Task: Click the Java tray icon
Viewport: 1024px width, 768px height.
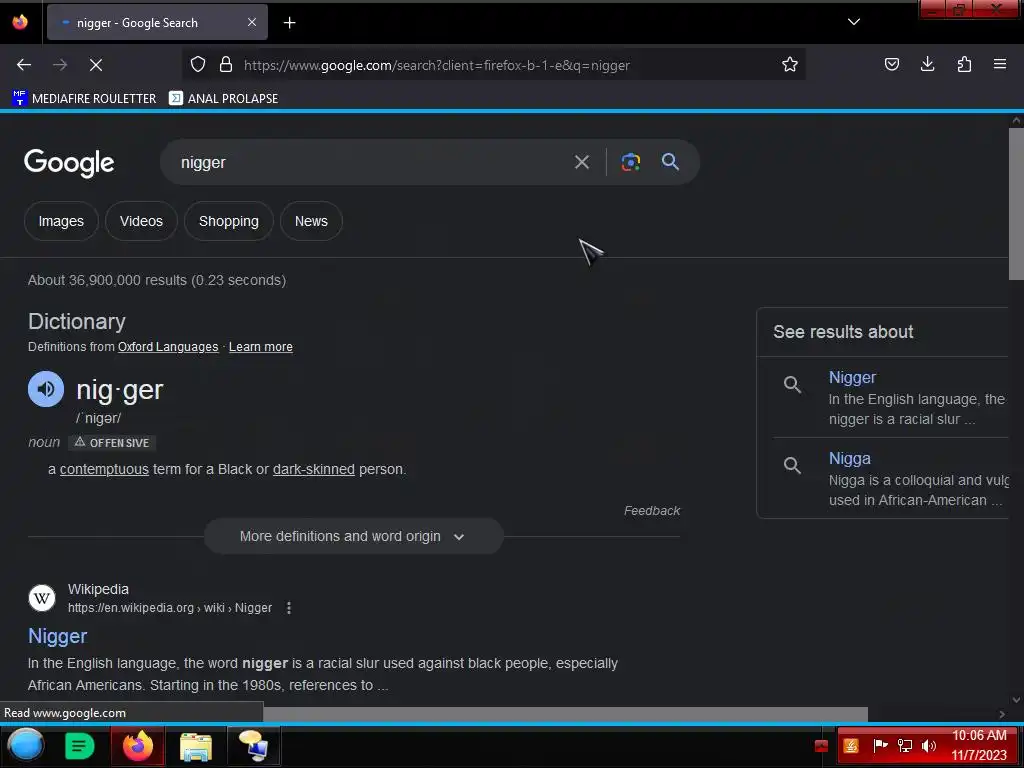Action: [851, 746]
